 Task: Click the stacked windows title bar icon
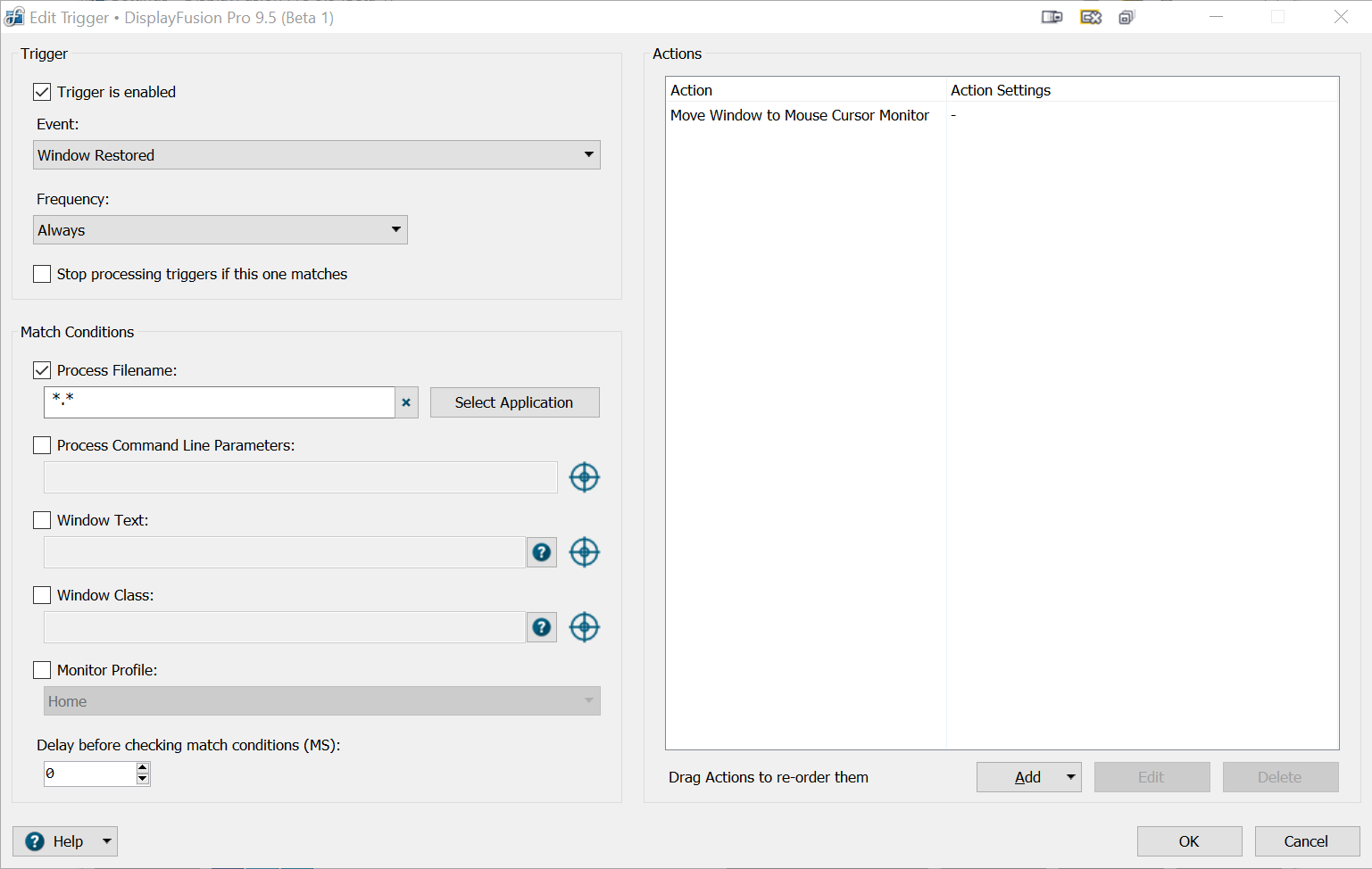tap(1127, 17)
